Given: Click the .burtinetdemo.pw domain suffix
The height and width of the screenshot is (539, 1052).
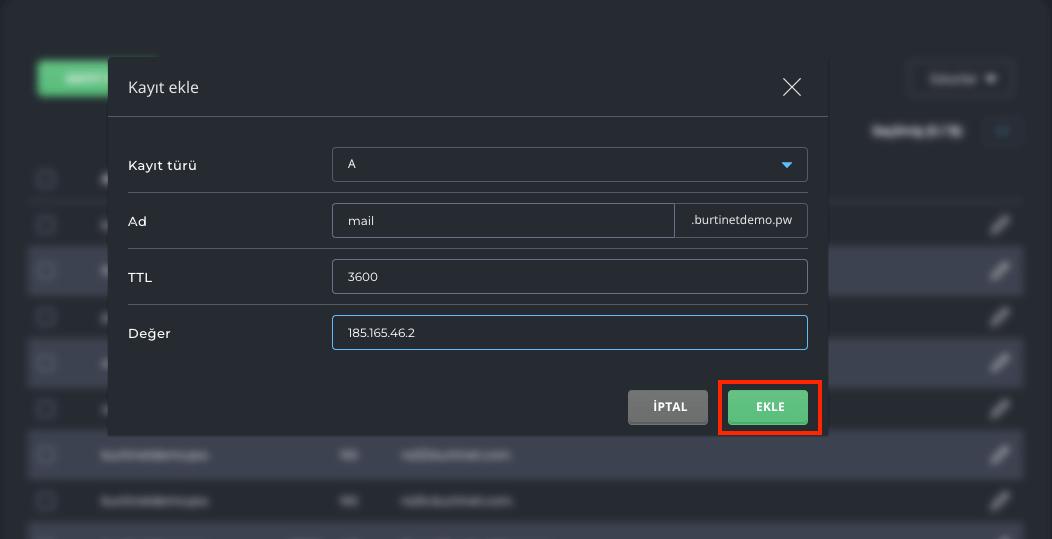Looking at the screenshot, I should [x=741, y=221].
